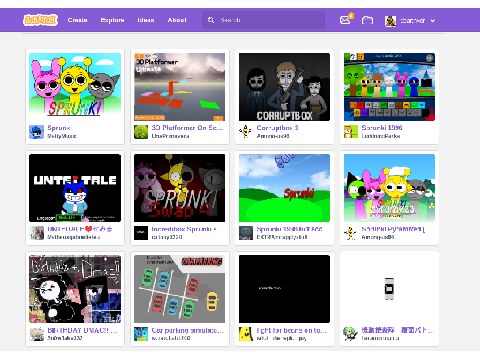480x360 pixels.
Task: Open the About menu item
Action: tap(177, 20)
